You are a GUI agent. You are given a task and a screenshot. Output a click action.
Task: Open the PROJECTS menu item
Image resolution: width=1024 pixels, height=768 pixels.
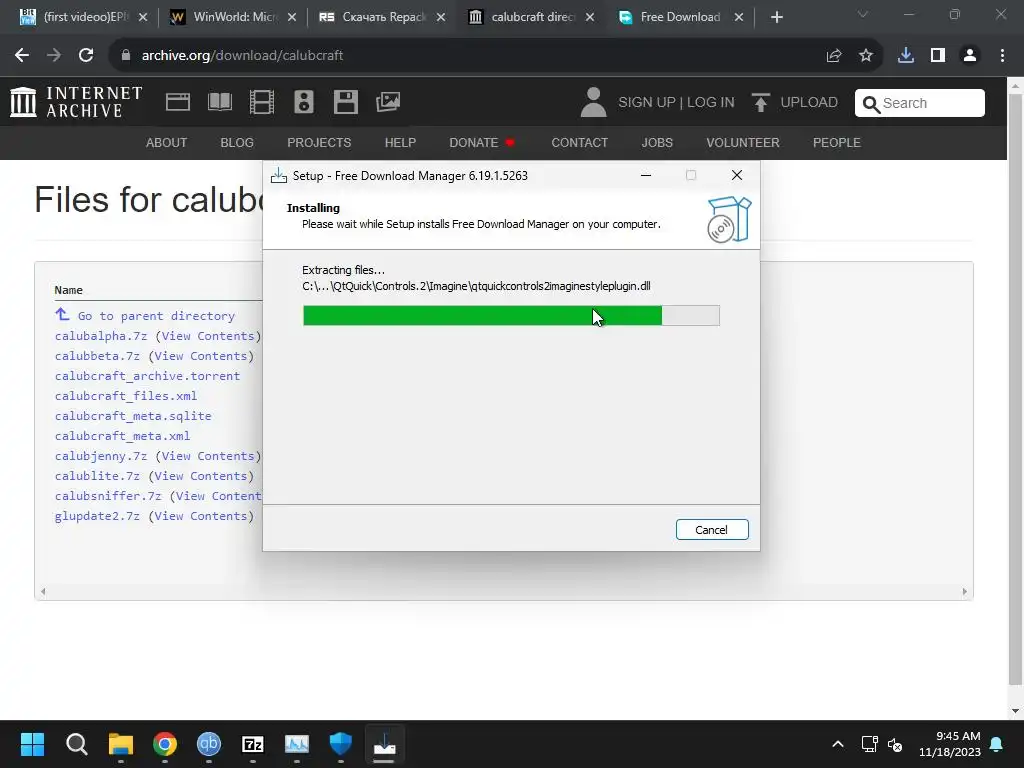click(x=319, y=142)
